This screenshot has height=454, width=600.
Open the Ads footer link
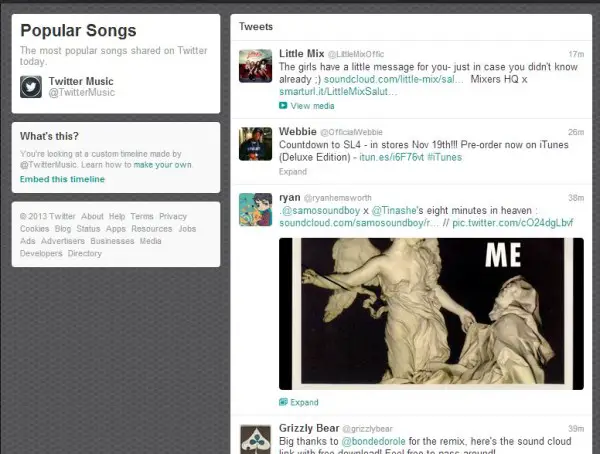[28, 241]
